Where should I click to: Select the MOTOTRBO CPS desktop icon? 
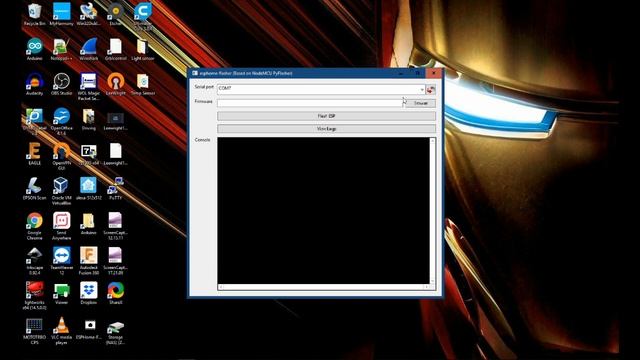point(34,331)
